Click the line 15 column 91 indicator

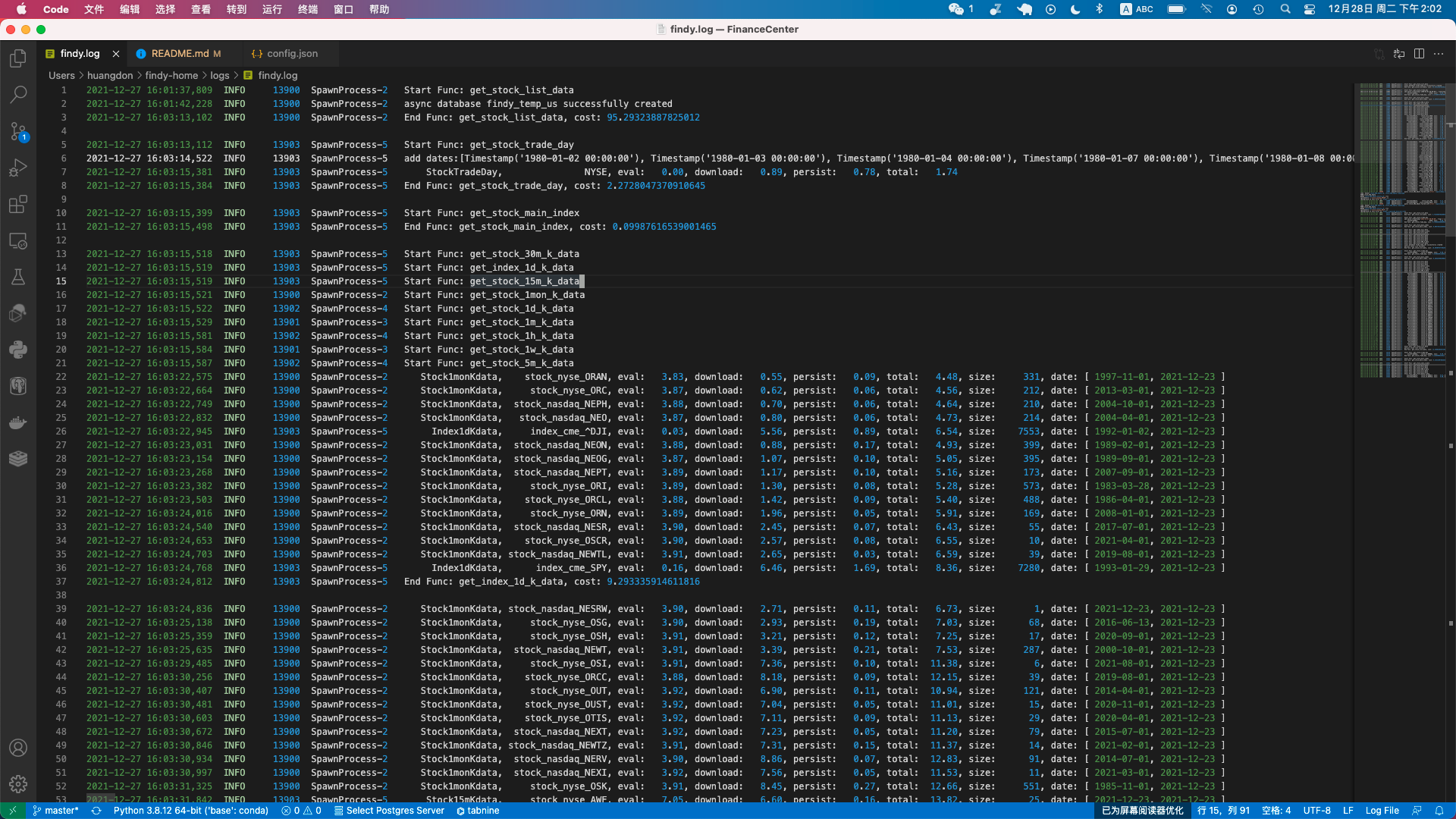tap(1223, 811)
